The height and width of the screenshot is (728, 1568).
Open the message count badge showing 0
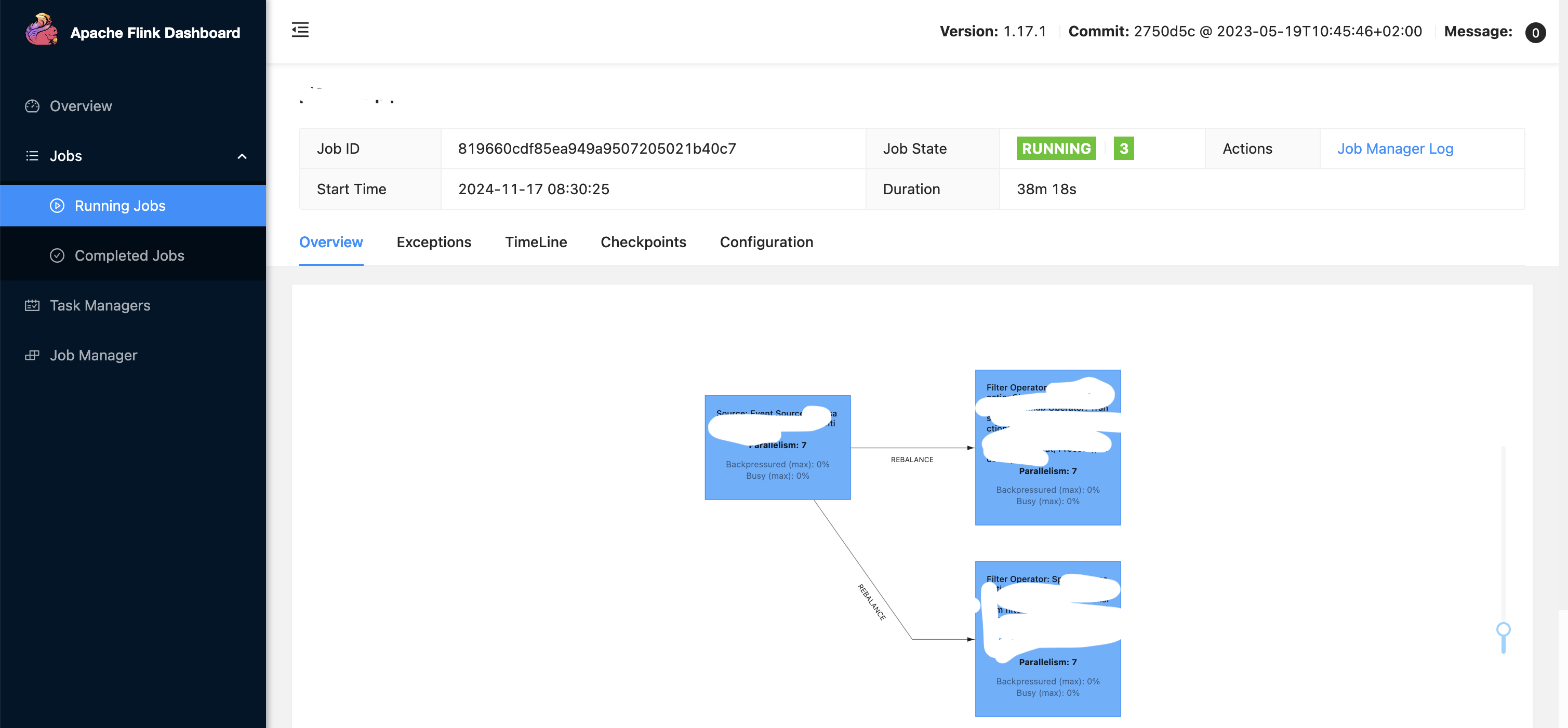1535,32
